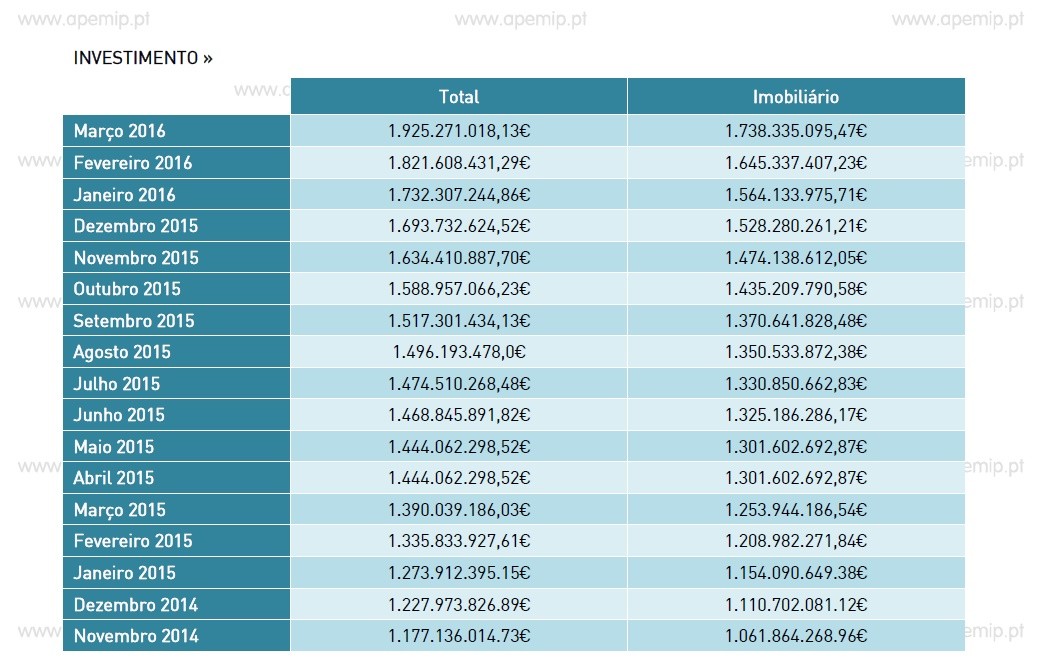Click the INVESTIMENTO » heading
The image size is (1038, 661).
(143, 58)
